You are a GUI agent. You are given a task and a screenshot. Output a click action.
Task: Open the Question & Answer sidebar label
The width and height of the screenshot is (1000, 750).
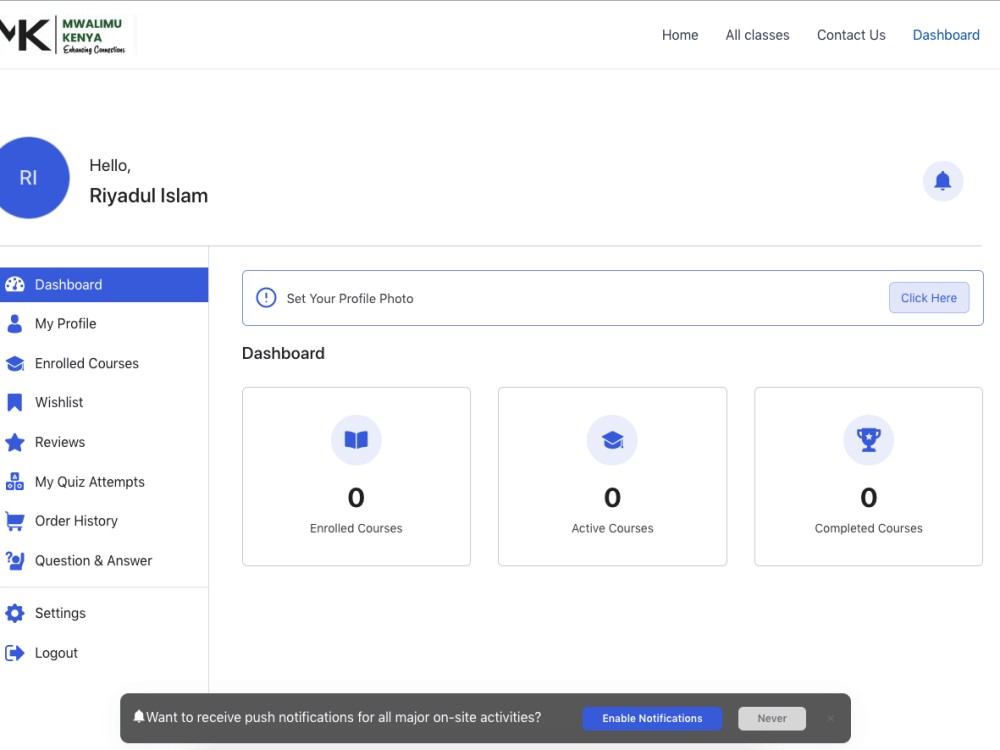click(x=94, y=561)
